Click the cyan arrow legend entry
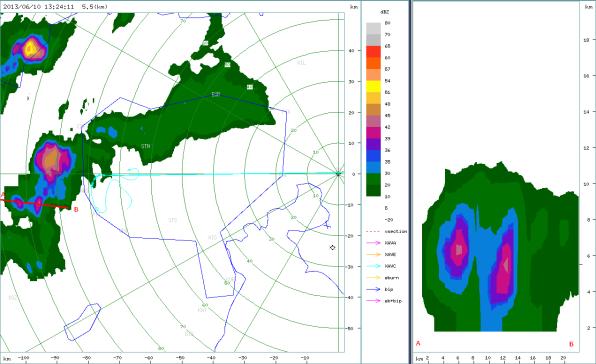Screen dimensions: 596x364 pos(381,266)
